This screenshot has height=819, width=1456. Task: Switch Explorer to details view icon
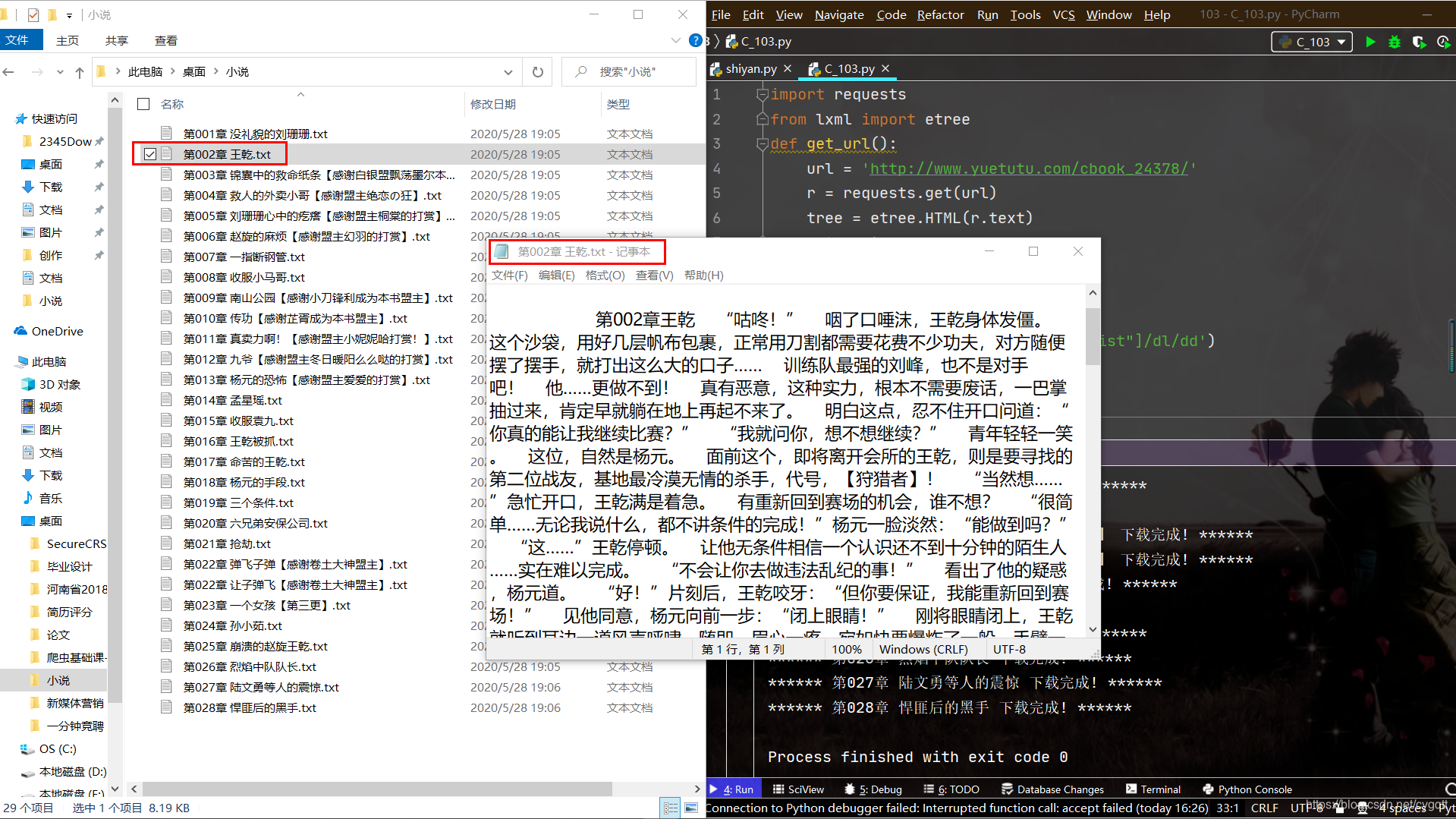671,808
